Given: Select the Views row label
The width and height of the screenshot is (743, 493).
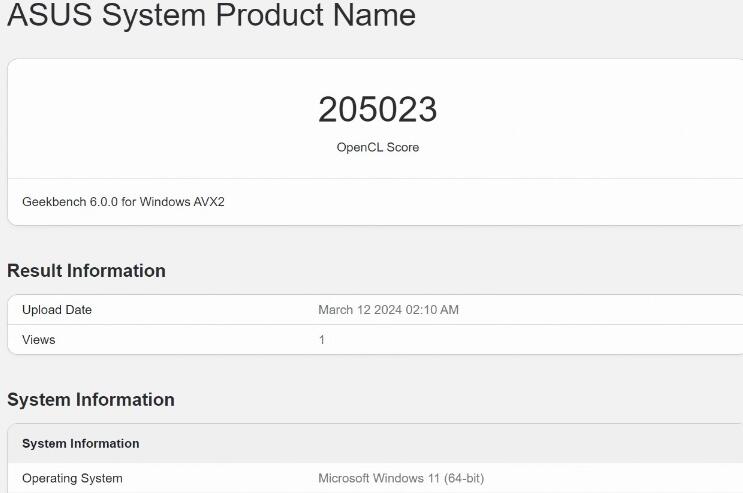Looking at the screenshot, I should pyautogui.click(x=39, y=340).
